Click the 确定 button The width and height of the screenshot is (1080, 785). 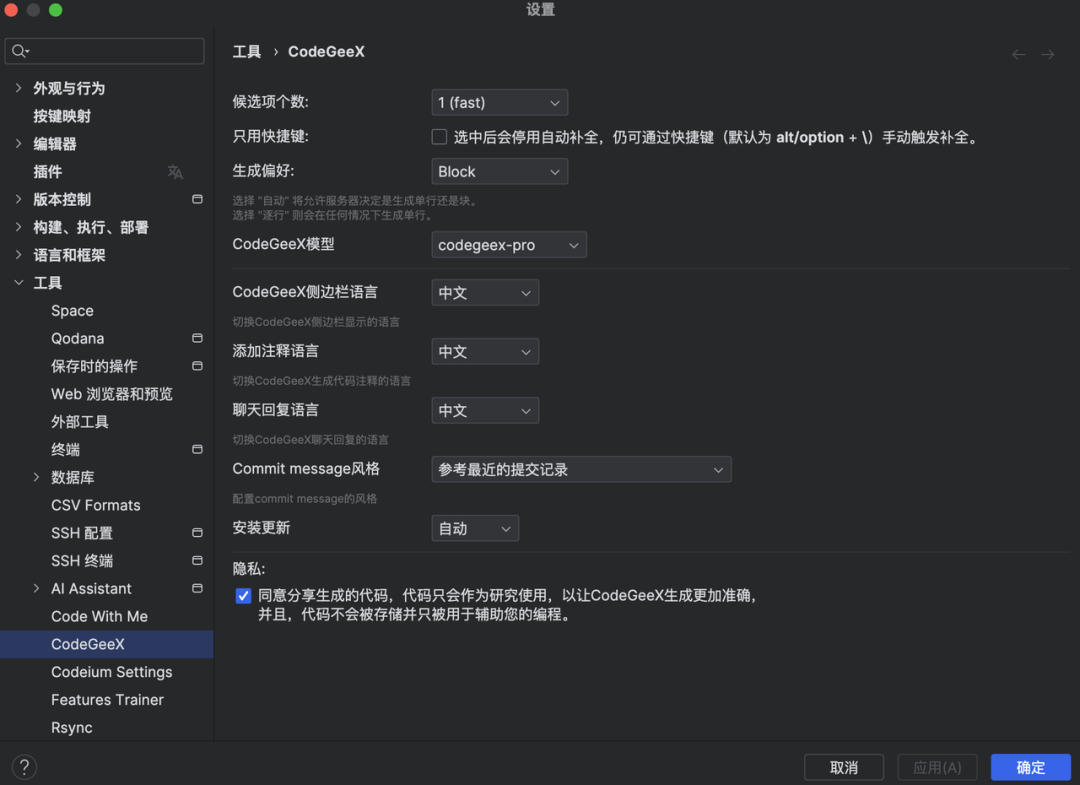tap(1030, 767)
